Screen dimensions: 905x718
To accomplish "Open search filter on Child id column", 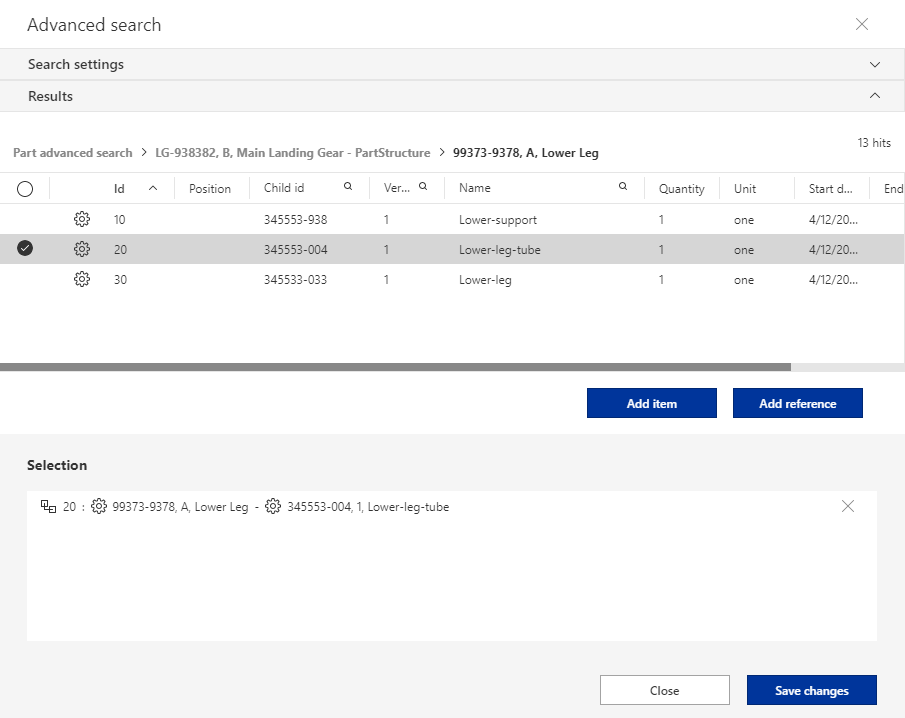I will [347, 188].
